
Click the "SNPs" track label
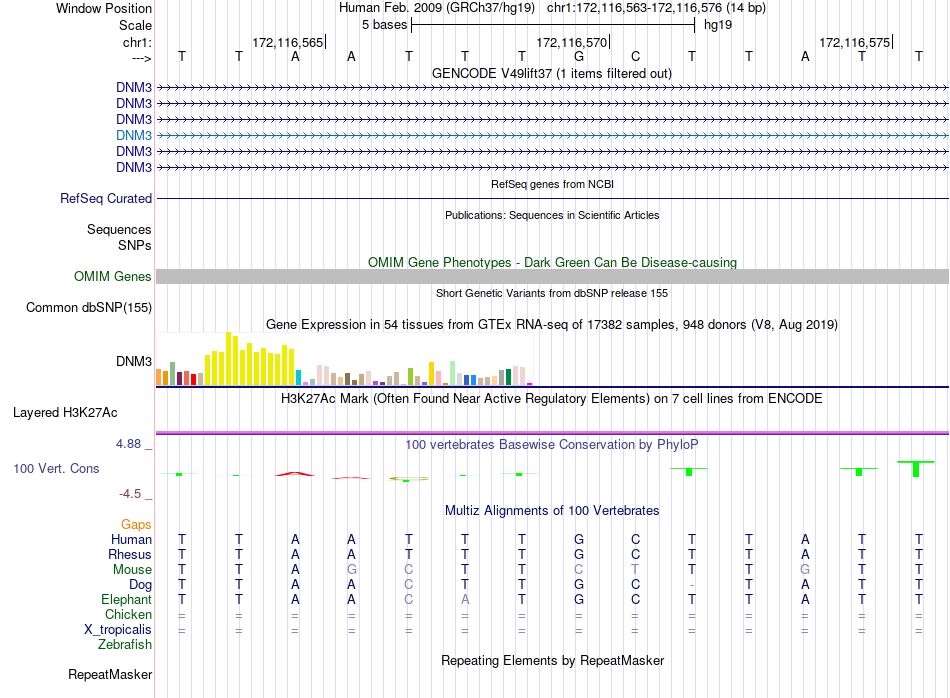pyautogui.click(x=135, y=245)
